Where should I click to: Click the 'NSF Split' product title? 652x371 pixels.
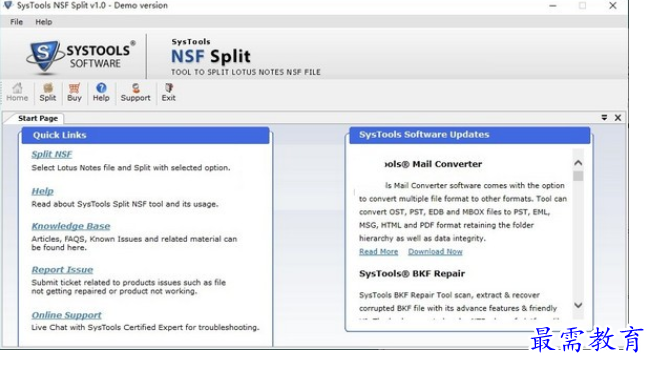pyautogui.click(x=211, y=57)
